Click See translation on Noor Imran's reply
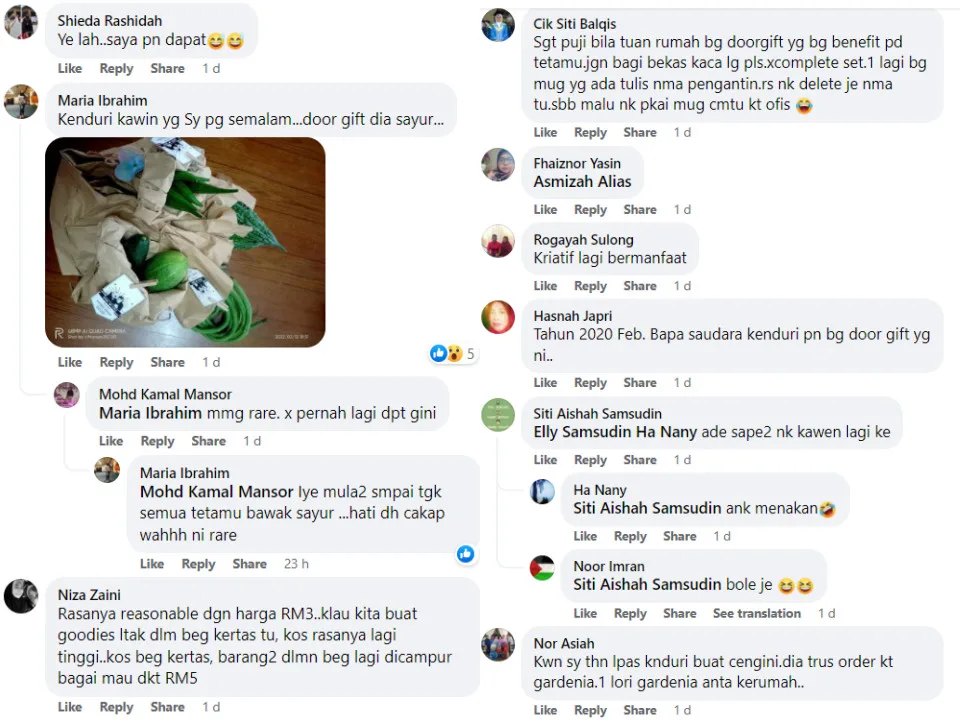 point(756,613)
